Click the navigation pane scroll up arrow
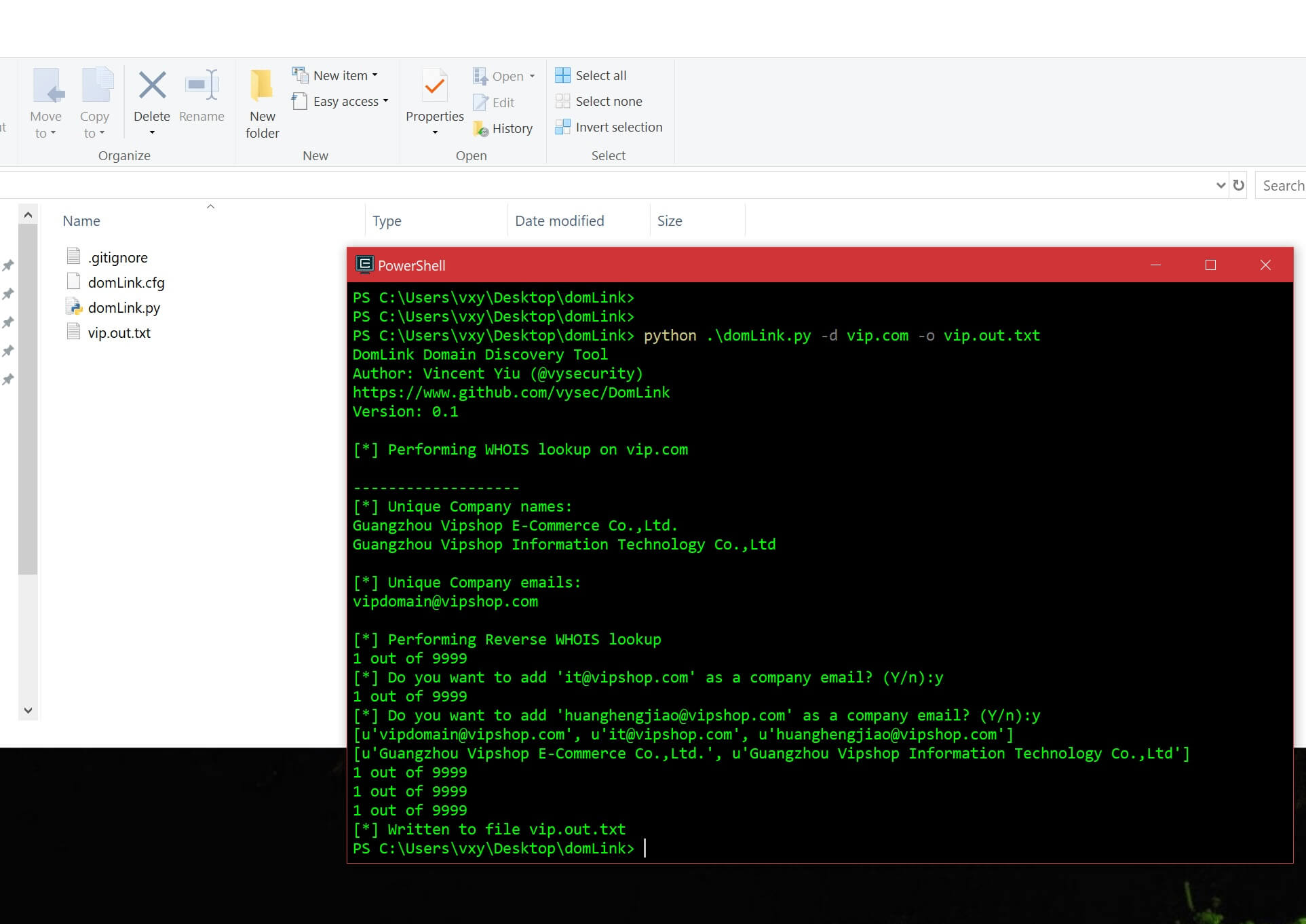 [28, 215]
